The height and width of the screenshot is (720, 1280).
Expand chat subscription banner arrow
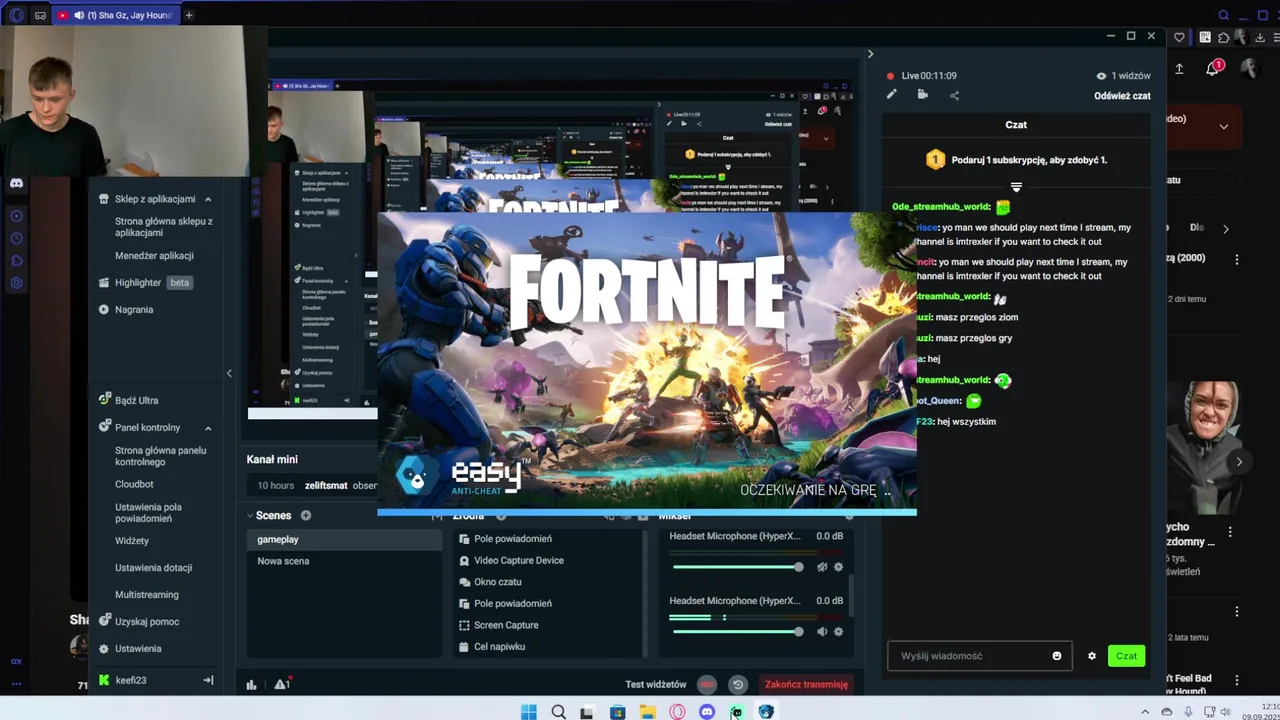click(1016, 187)
